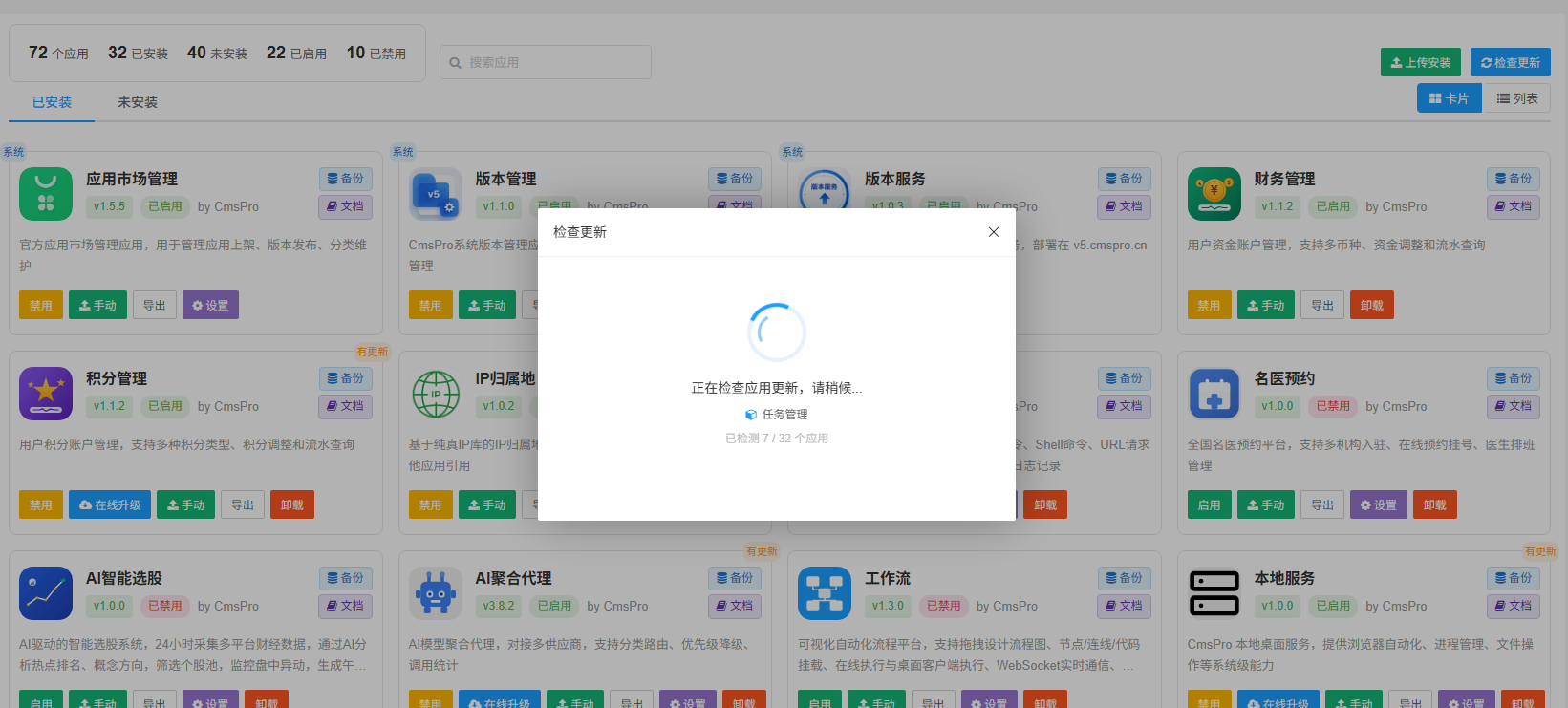Select the 未安装 tab

[138, 102]
